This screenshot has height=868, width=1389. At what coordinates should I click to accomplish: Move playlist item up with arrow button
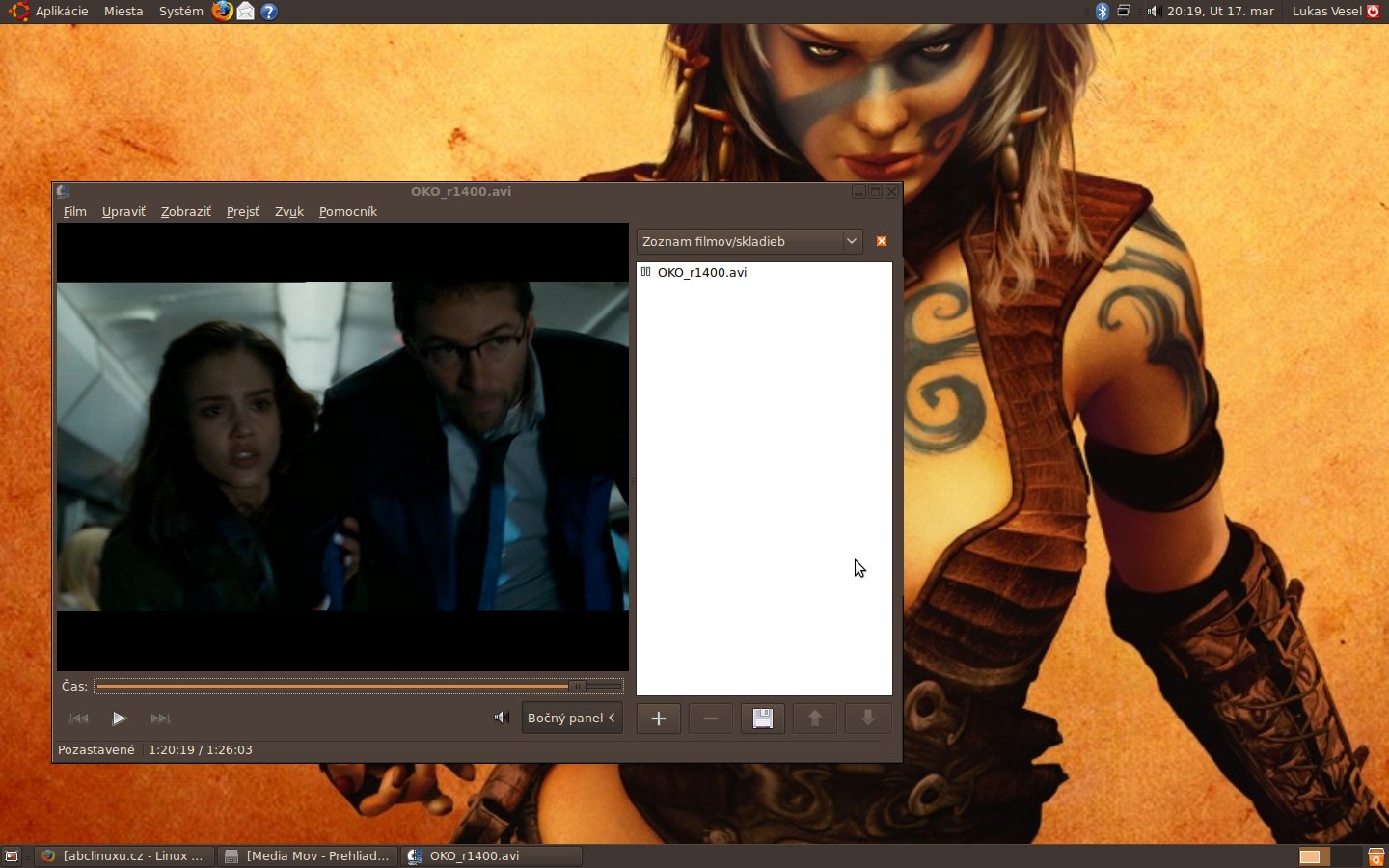click(815, 719)
